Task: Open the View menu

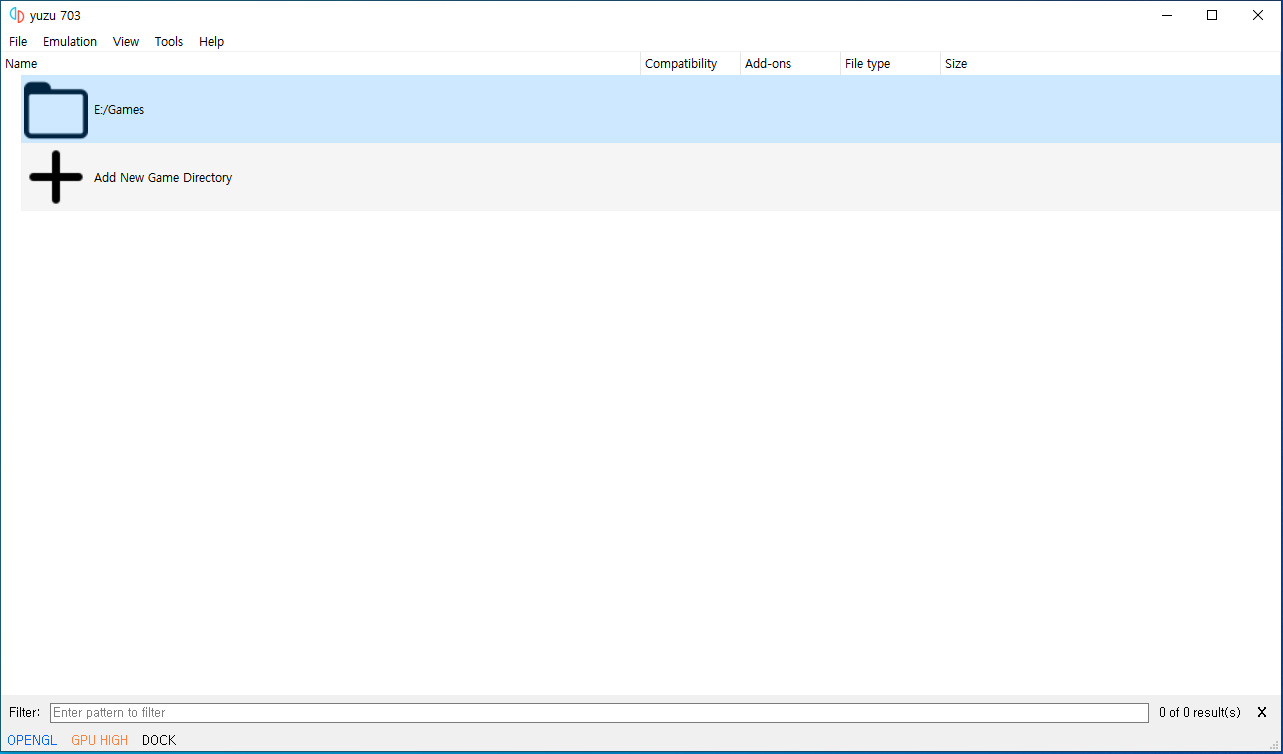Action: (x=126, y=42)
